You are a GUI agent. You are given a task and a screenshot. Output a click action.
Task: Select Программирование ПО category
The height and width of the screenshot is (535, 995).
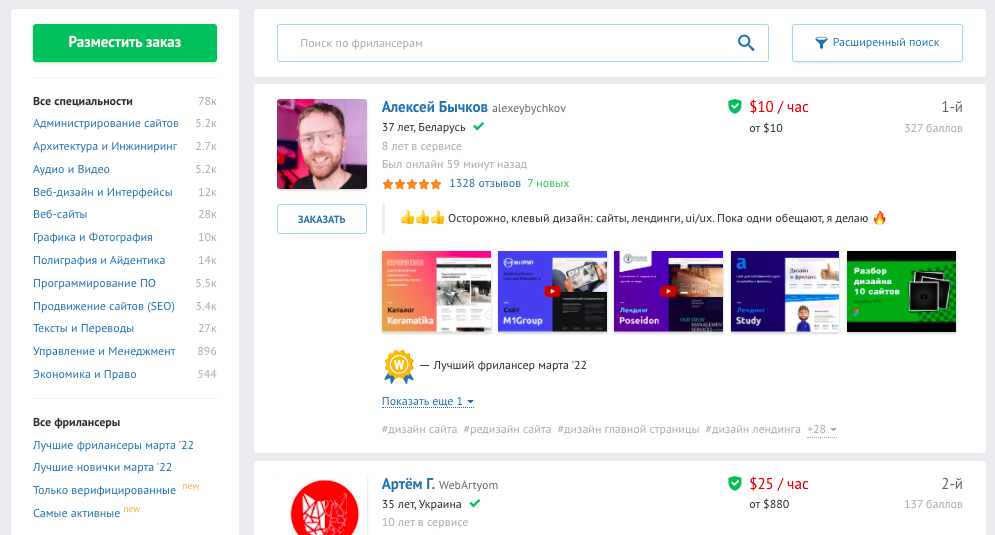[x=95, y=283]
